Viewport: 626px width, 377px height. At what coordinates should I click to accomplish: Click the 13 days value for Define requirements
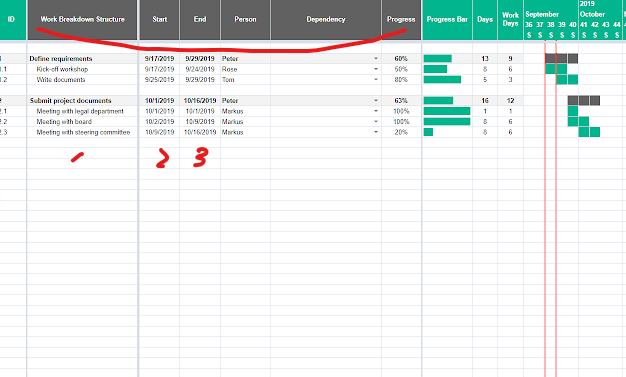coord(485,59)
